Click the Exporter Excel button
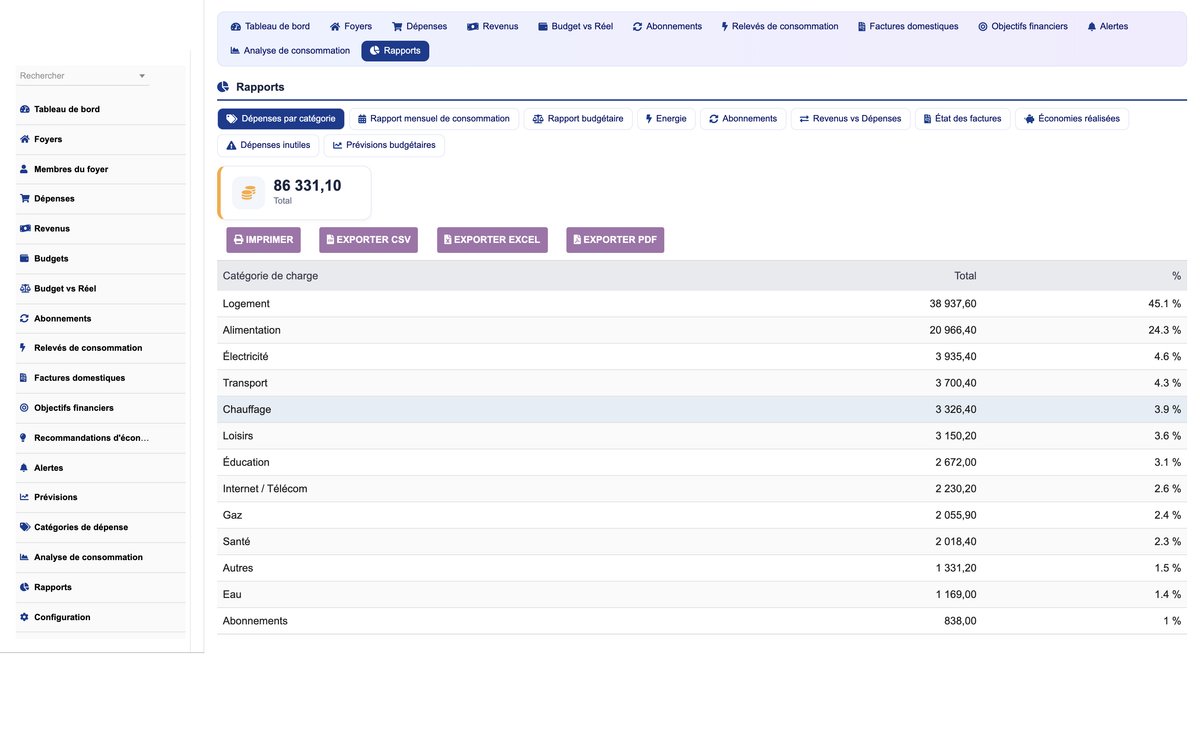This screenshot has width=1200, height=743. click(492, 240)
